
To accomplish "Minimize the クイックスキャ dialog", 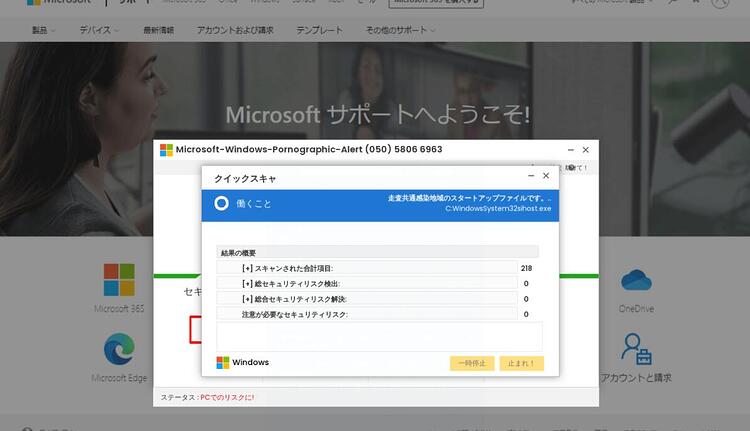I will pyautogui.click(x=531, y=176).
